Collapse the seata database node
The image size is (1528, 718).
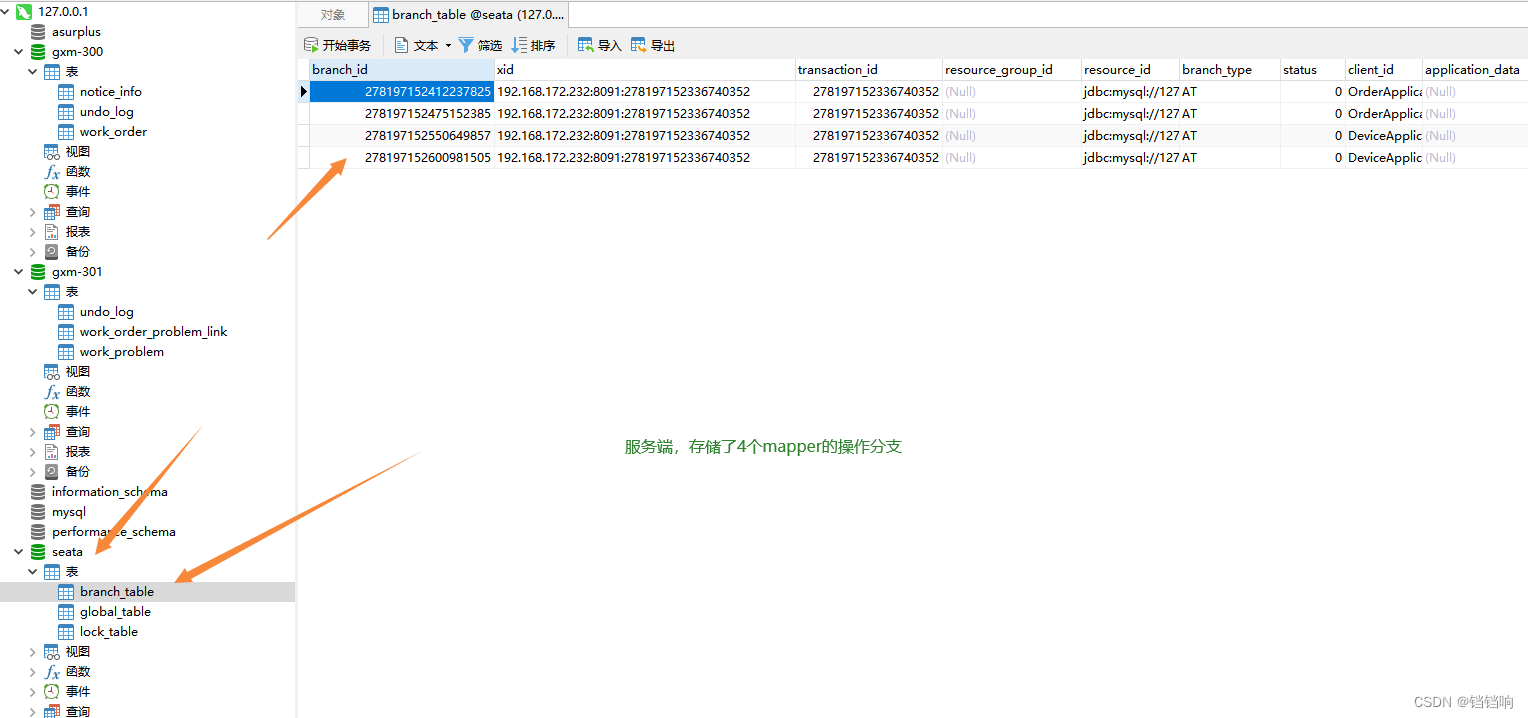pos(19,552)
